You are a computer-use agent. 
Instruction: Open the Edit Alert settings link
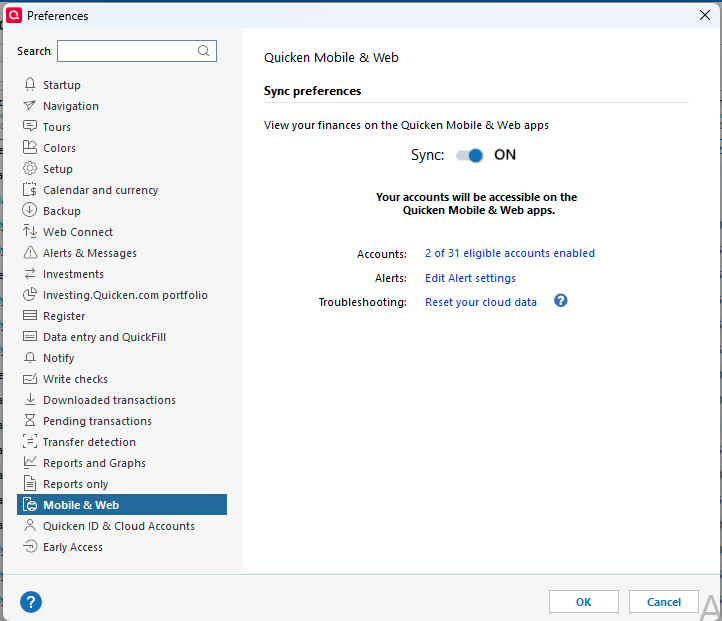pos(470,278)
